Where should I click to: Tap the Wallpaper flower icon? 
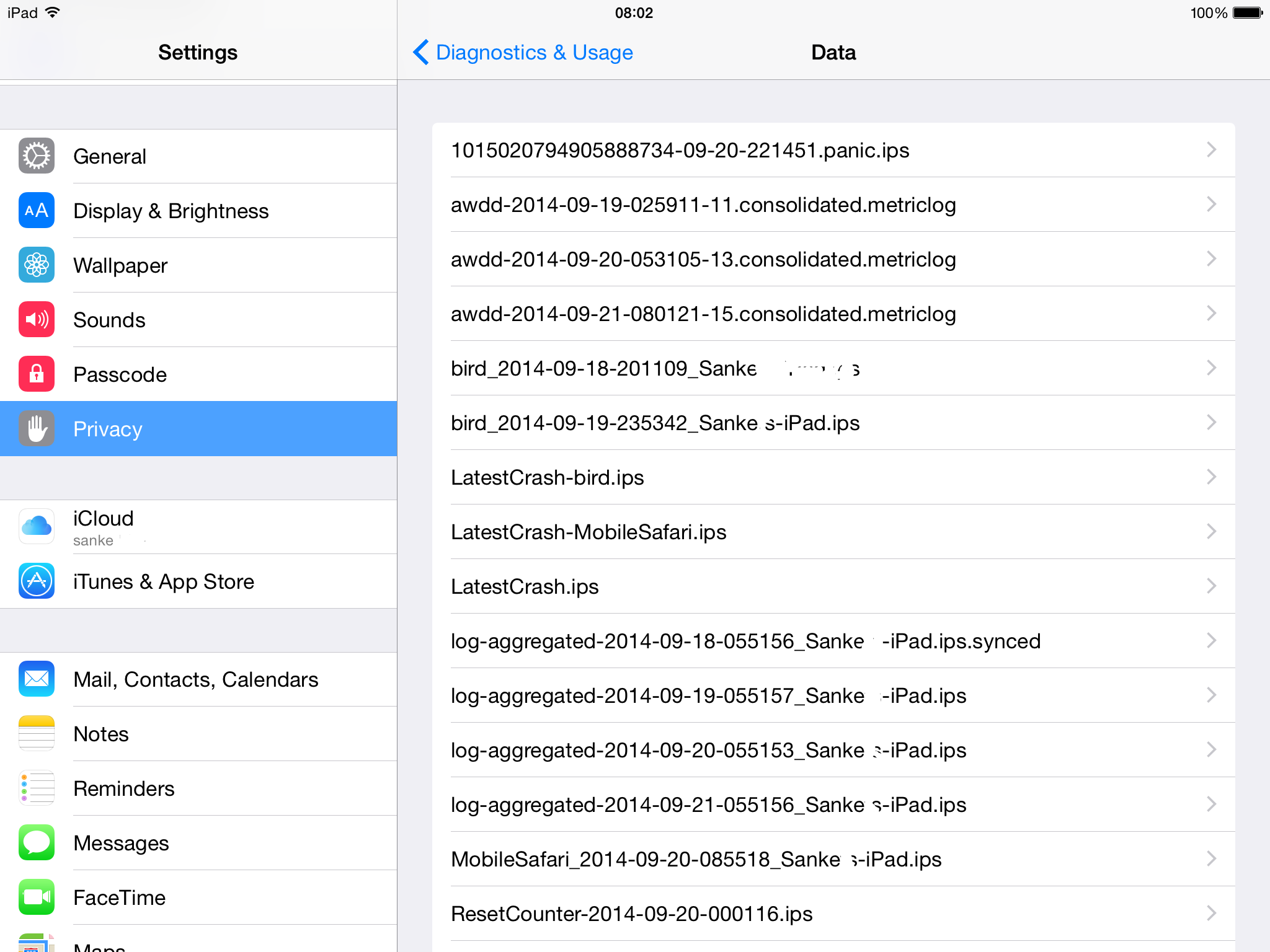(37, 265)
